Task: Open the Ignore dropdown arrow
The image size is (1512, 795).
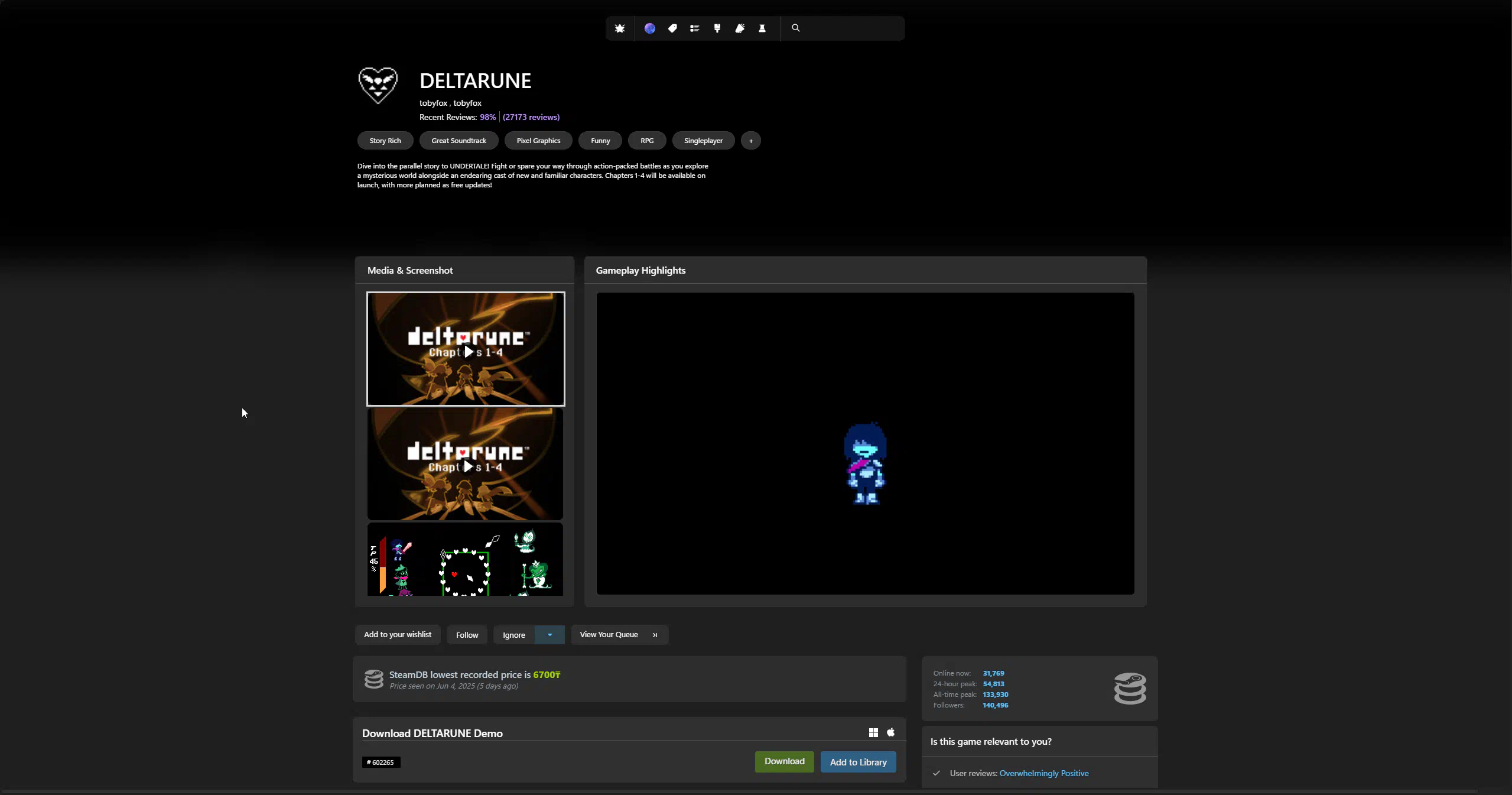Action: point(549,635)
